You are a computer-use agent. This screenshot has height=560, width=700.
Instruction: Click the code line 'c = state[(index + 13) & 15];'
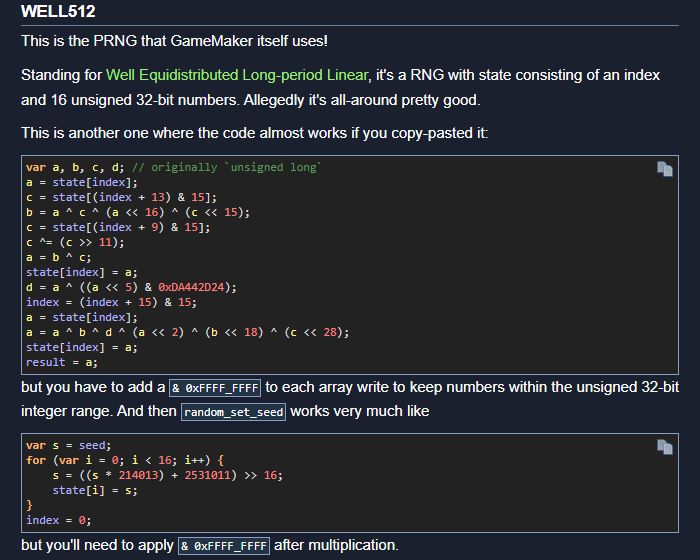[121, 197]
